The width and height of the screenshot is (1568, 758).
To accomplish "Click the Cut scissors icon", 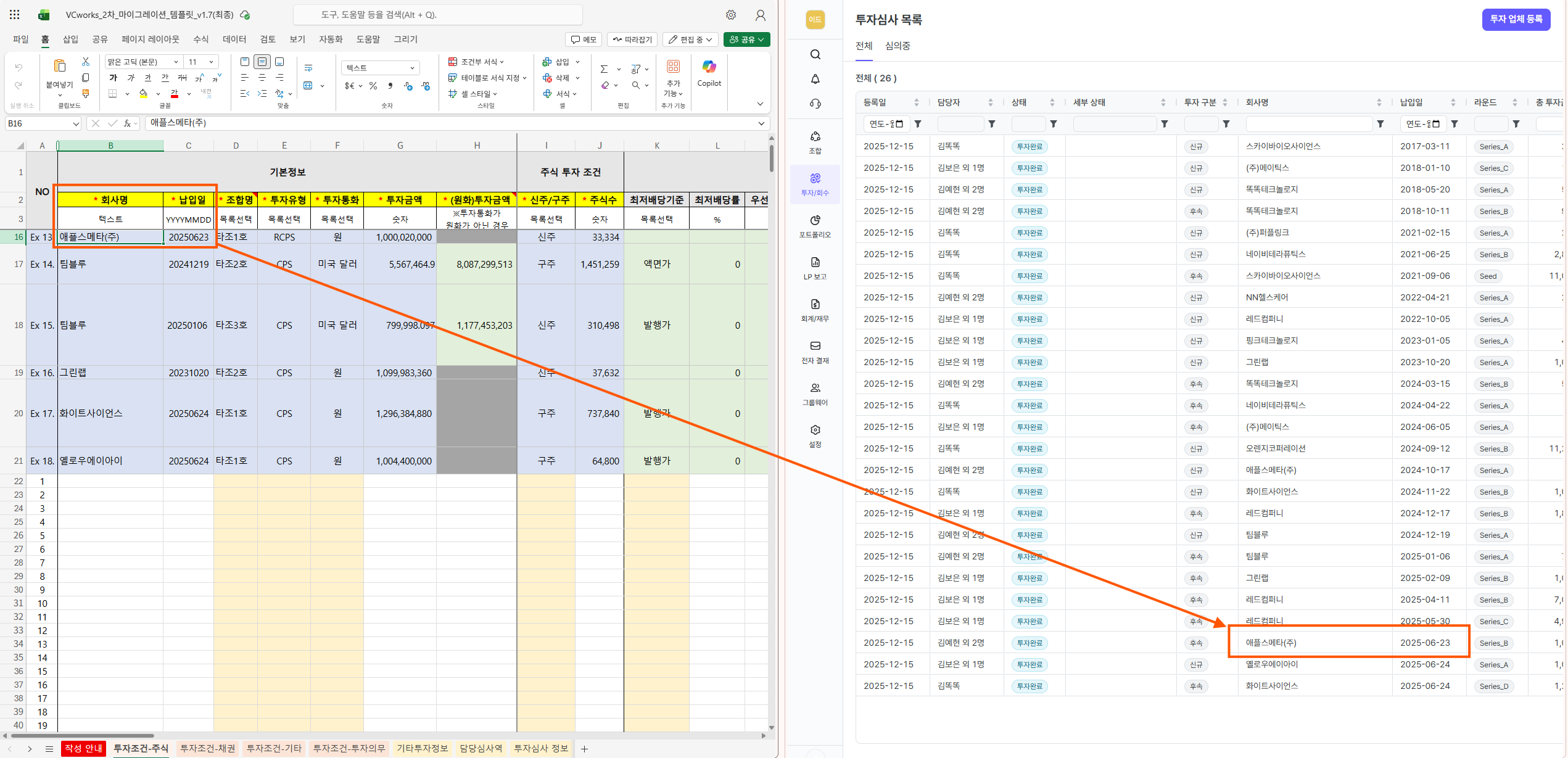I will coord(86,62).
